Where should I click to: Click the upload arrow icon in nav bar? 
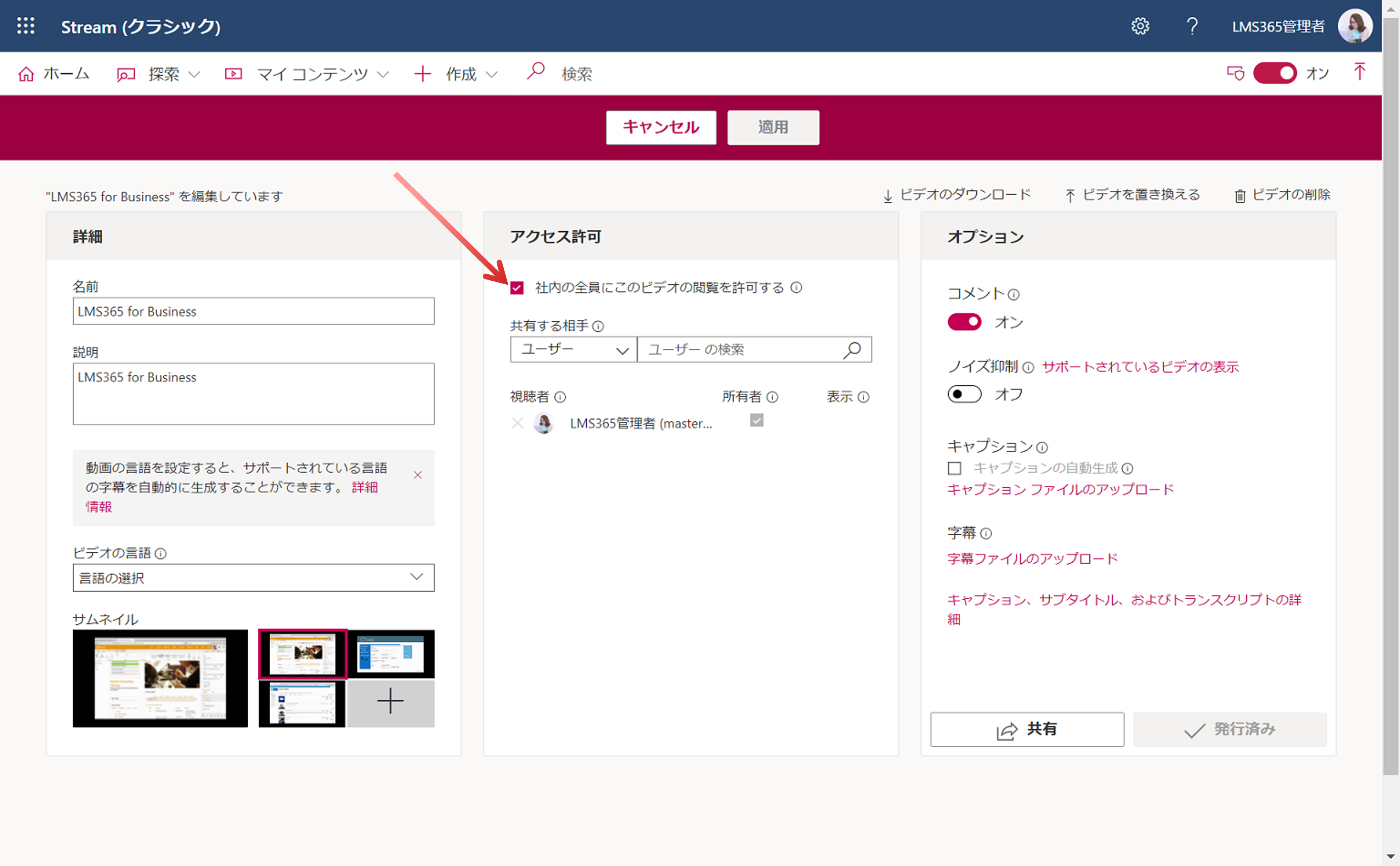click(x=1359, y=72)
